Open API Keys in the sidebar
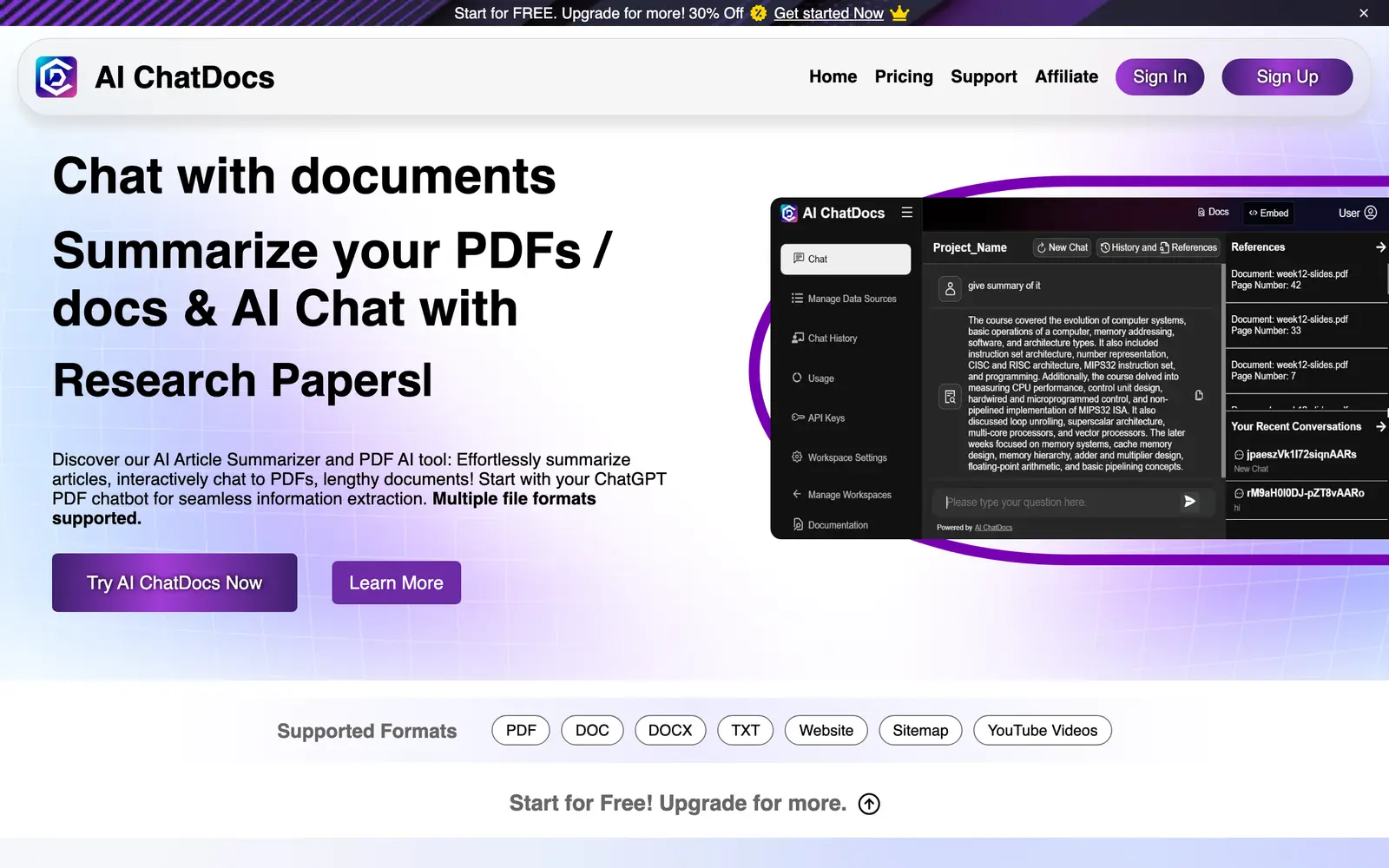This screenshot has width=1389, height=868. (819, 418)
